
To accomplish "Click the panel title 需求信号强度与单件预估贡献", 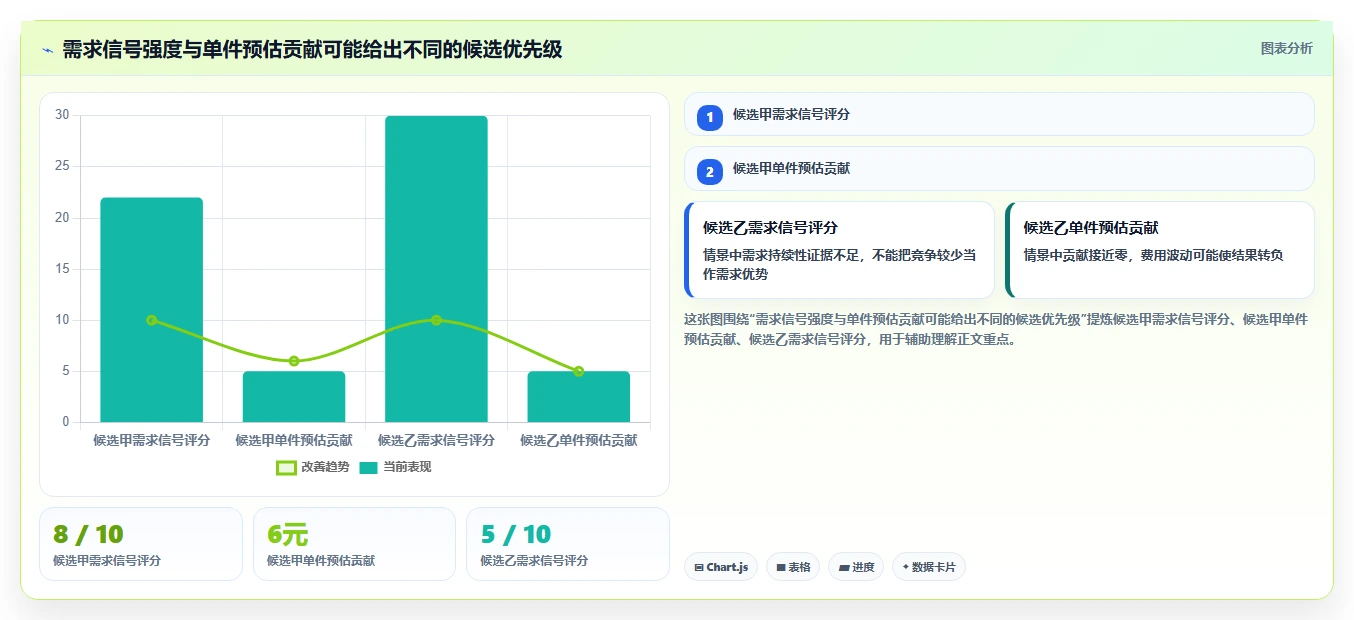I will [x=312, y=49].
